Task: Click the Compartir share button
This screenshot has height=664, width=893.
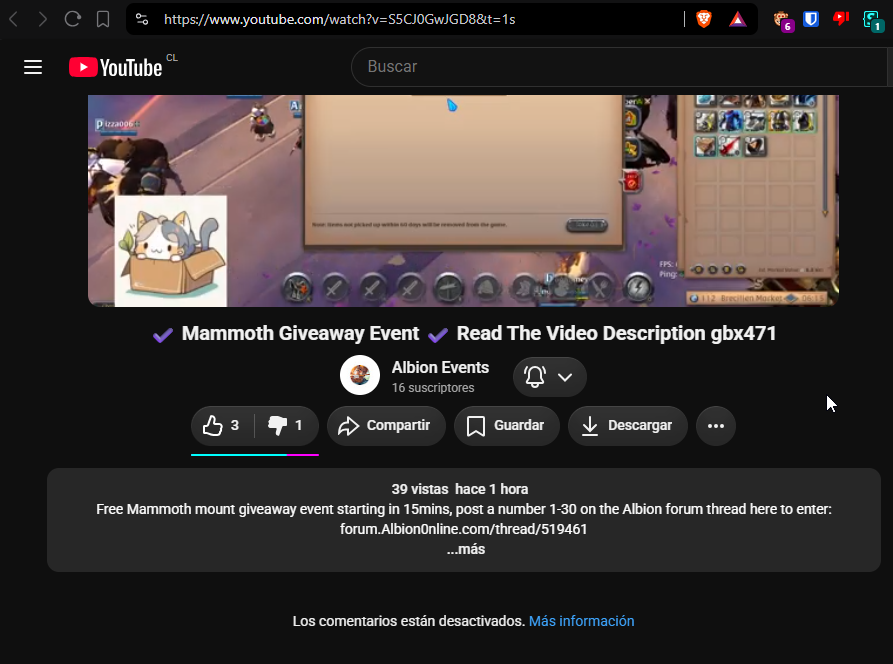Action: coord(386,425)
